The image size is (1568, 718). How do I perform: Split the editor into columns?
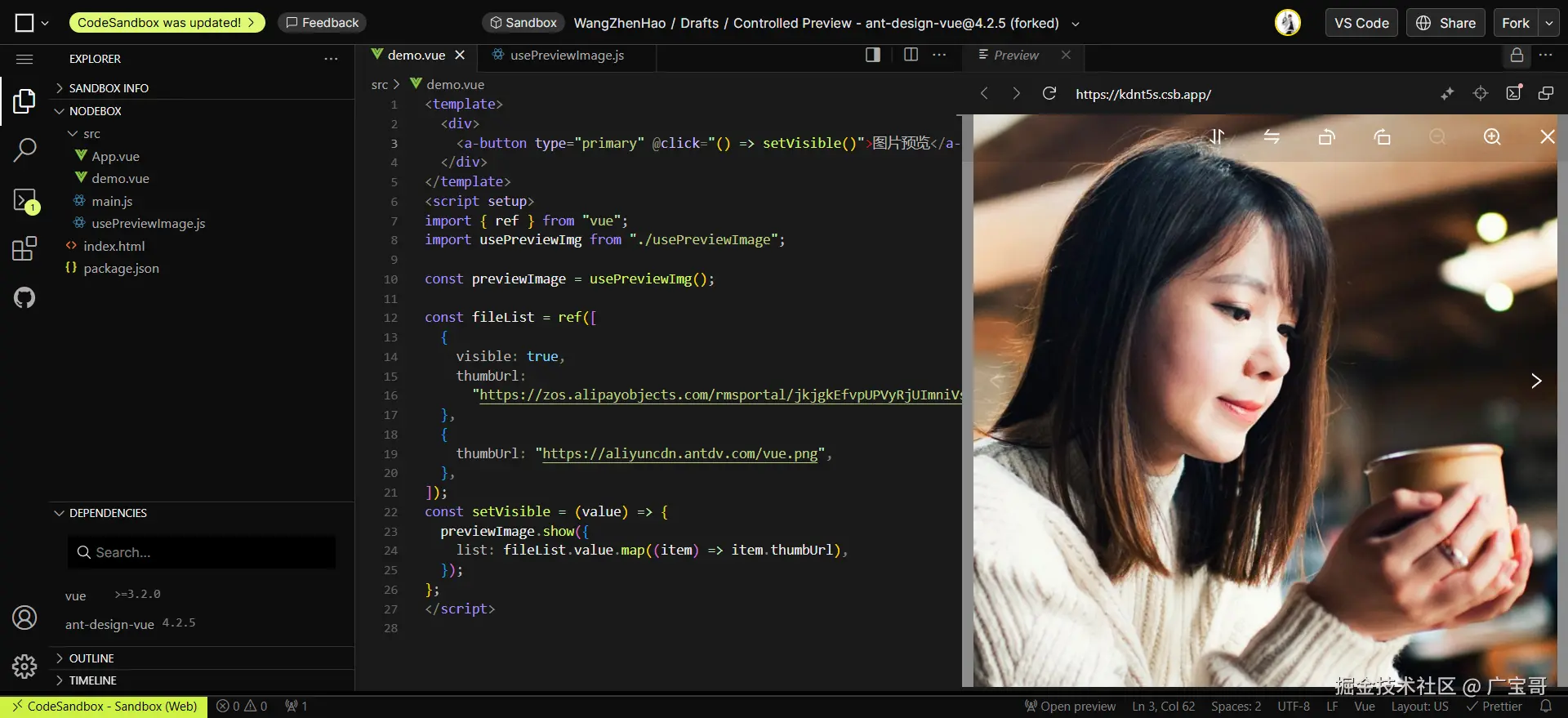[x=911, y=55]
